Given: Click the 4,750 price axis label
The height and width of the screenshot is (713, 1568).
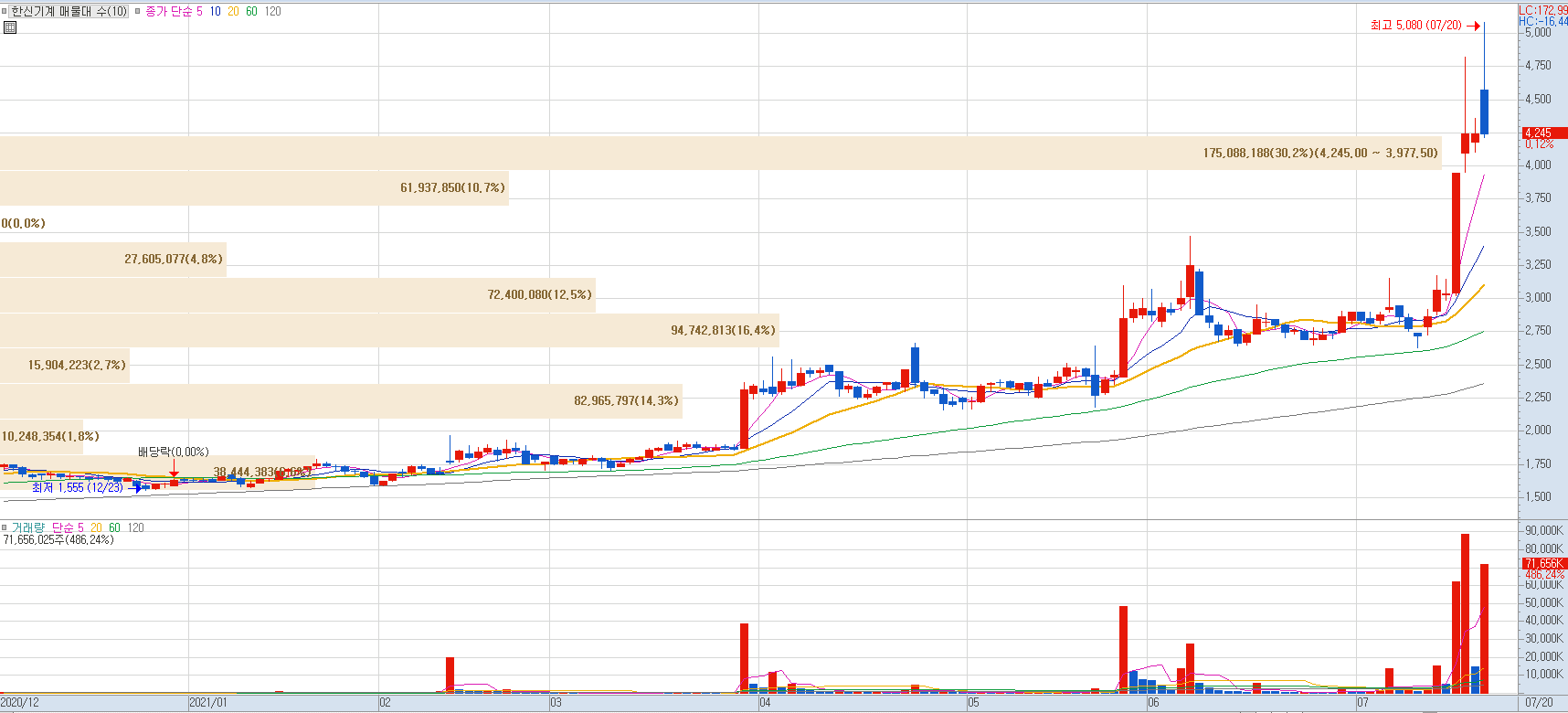Looking at the screenshot, I should coord(1538,66).
